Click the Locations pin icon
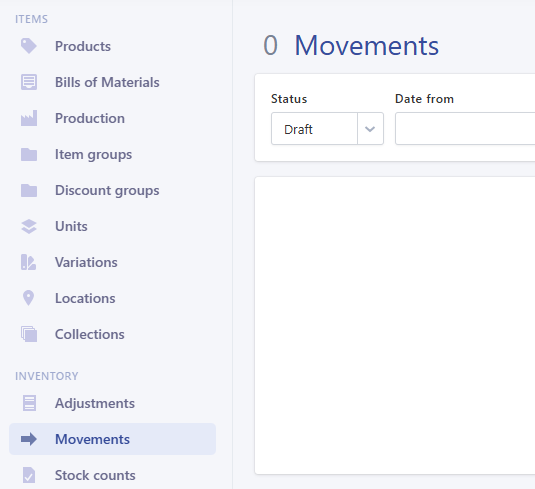 pos(28,298)
